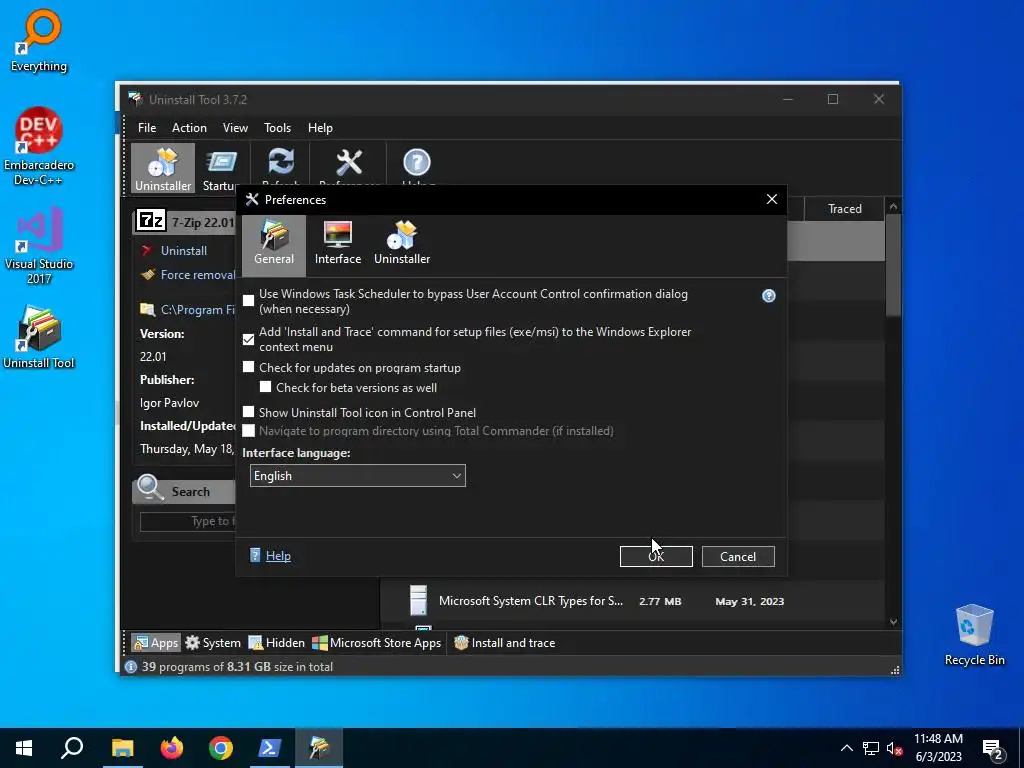Enable Show Uninstall Tool icon in Control Panel
1024x768 pixels.
(x=248, y=412)
